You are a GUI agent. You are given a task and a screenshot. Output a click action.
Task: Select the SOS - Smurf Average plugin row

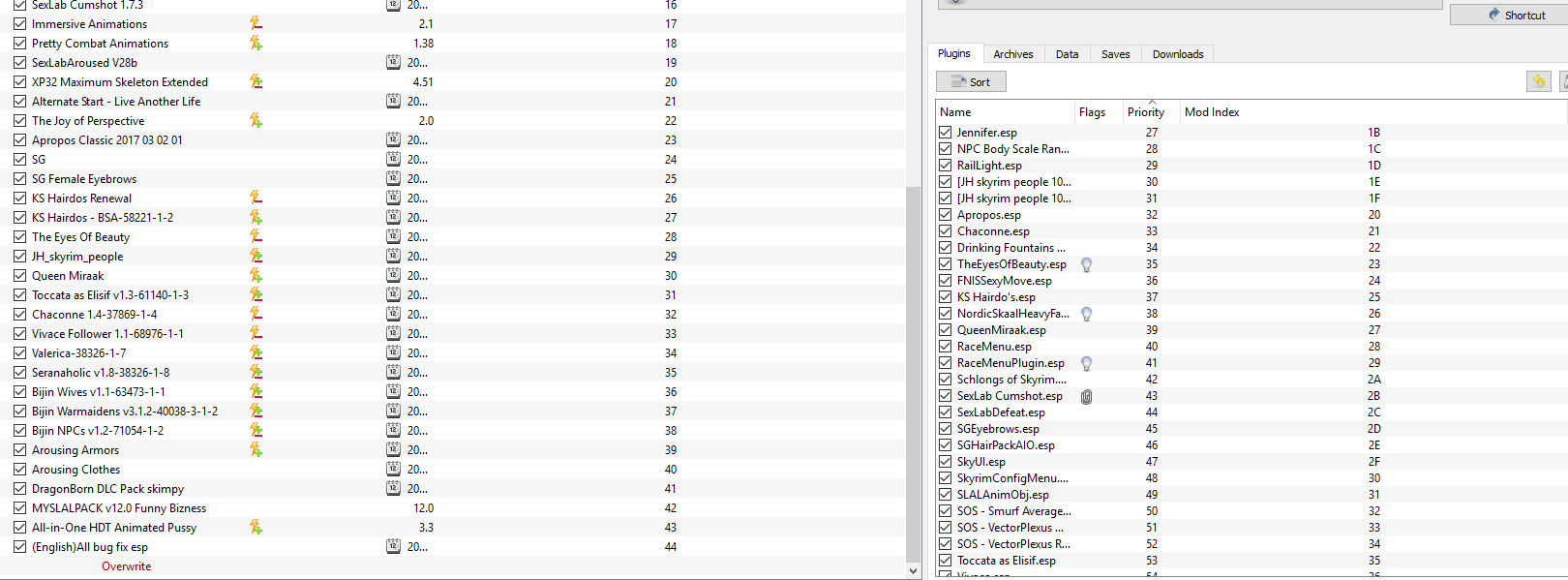(x=1251, y=511)
